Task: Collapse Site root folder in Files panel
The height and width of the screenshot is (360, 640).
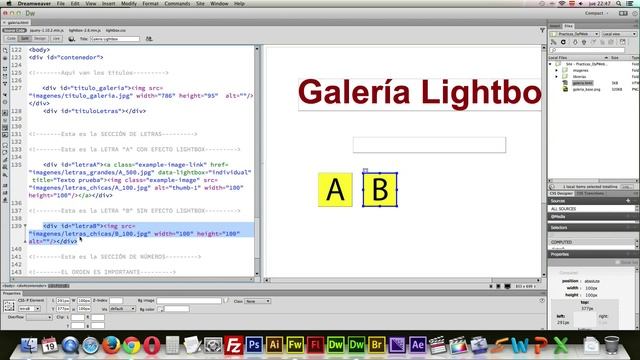Action: pos(551,64)
